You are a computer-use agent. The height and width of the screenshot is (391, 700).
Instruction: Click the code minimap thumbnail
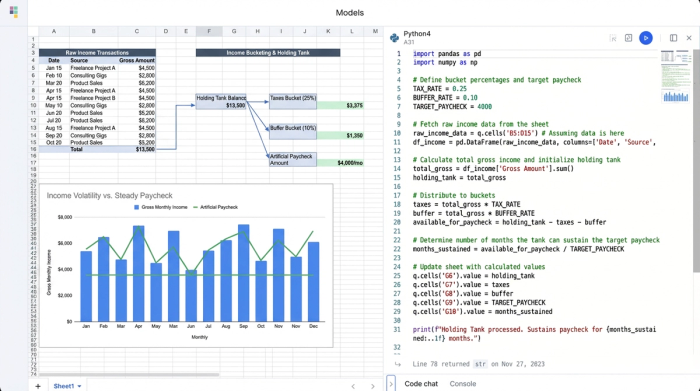675,76
